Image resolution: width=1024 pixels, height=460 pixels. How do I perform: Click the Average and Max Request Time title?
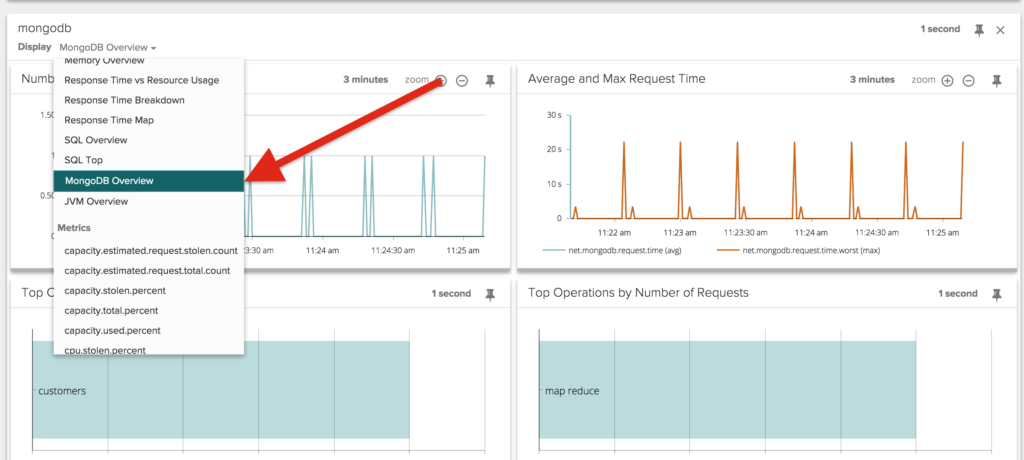pos(616,78)
